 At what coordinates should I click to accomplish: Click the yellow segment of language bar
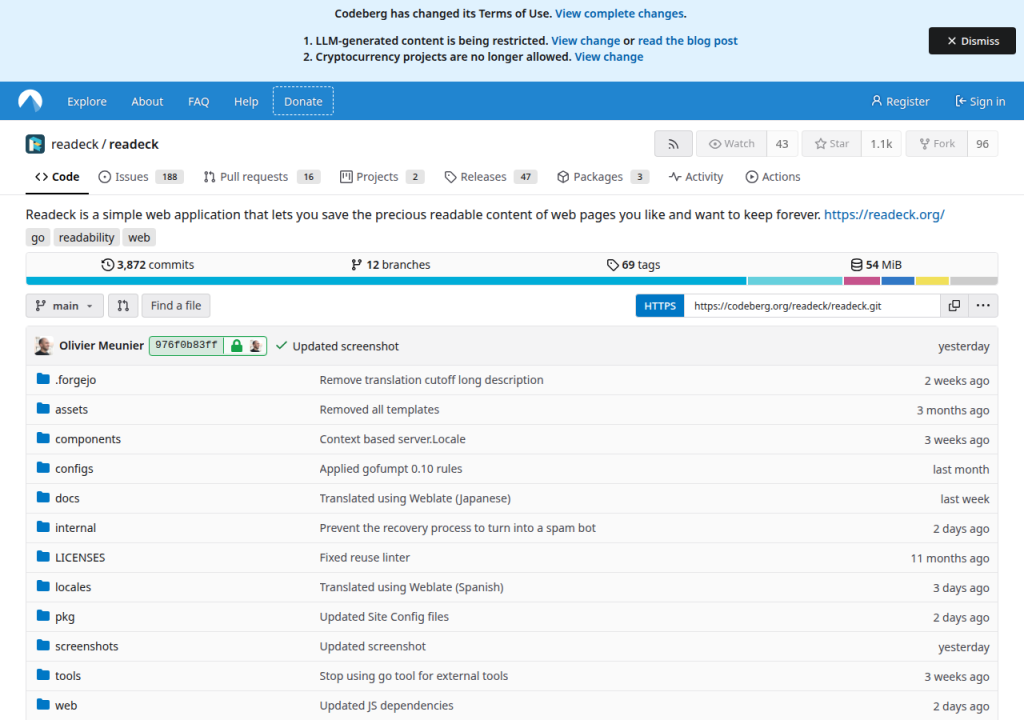coord(932,281)
